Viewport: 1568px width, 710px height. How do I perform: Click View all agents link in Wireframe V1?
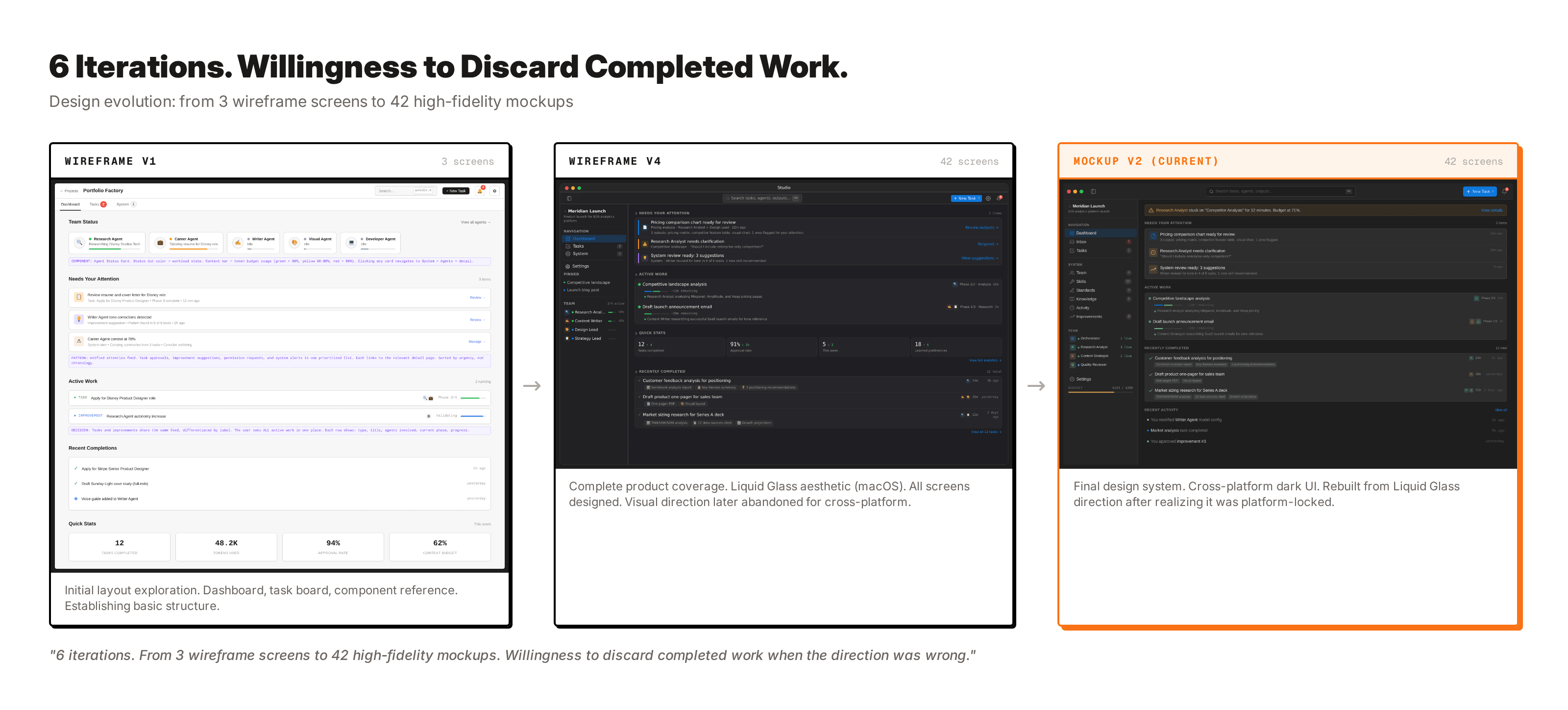pos(475,222)
